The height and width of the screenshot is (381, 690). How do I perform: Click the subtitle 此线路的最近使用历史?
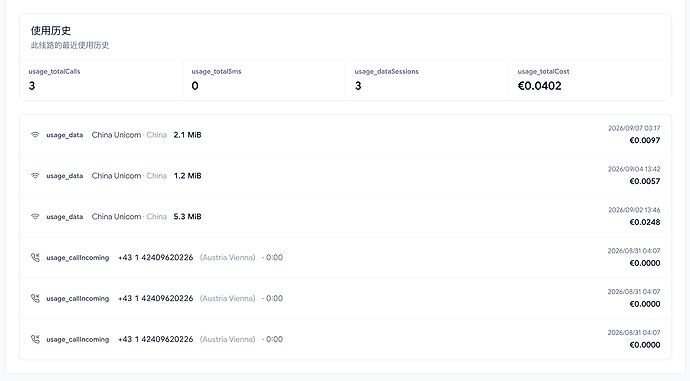70,45
